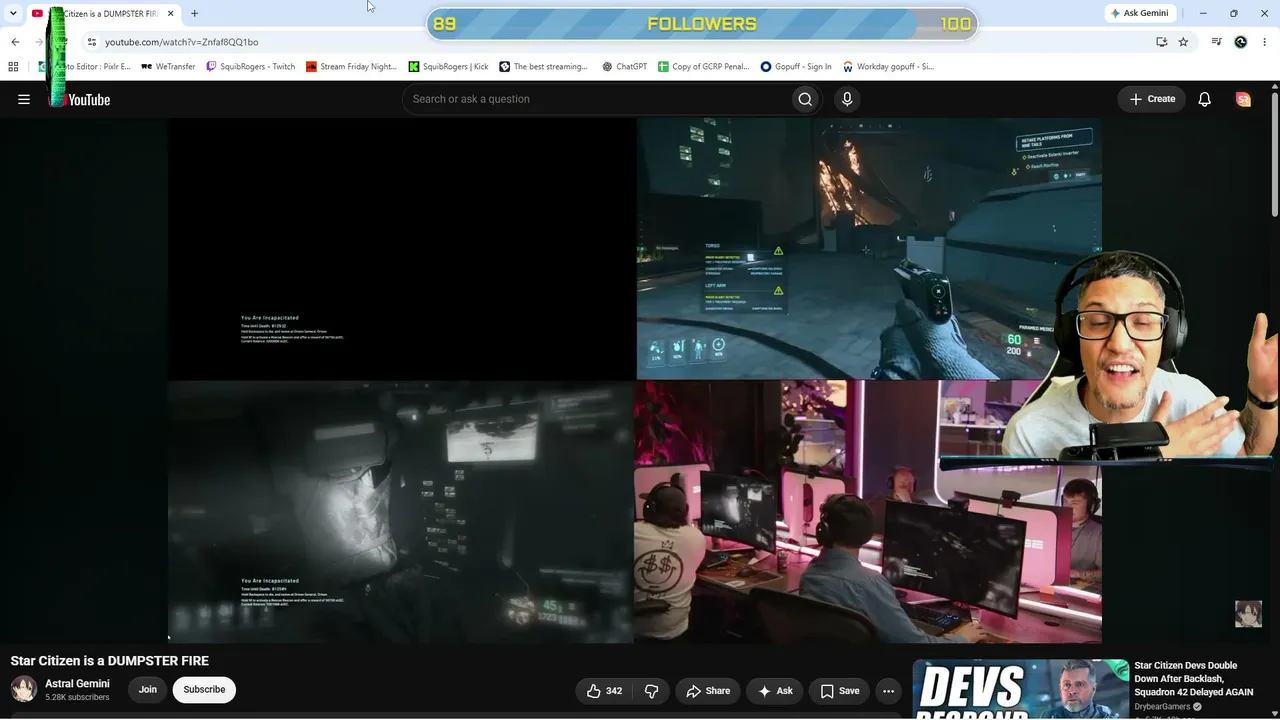Save the video to a playlist
Image resolution: width=1280 pixels, height=720 pixels.
(x=840, y=691)
